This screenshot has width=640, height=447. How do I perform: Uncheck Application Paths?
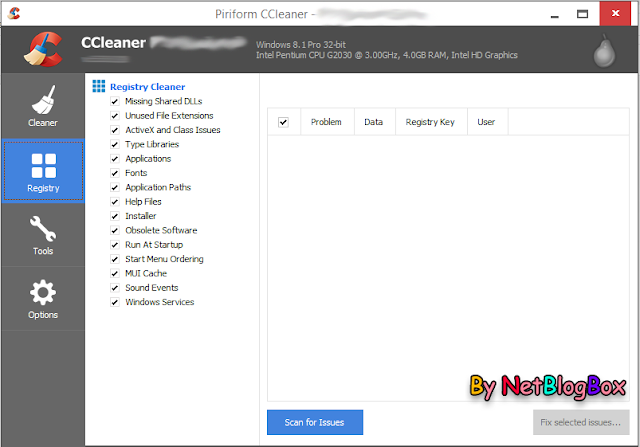pyautogui.click(x=115, y=187)
